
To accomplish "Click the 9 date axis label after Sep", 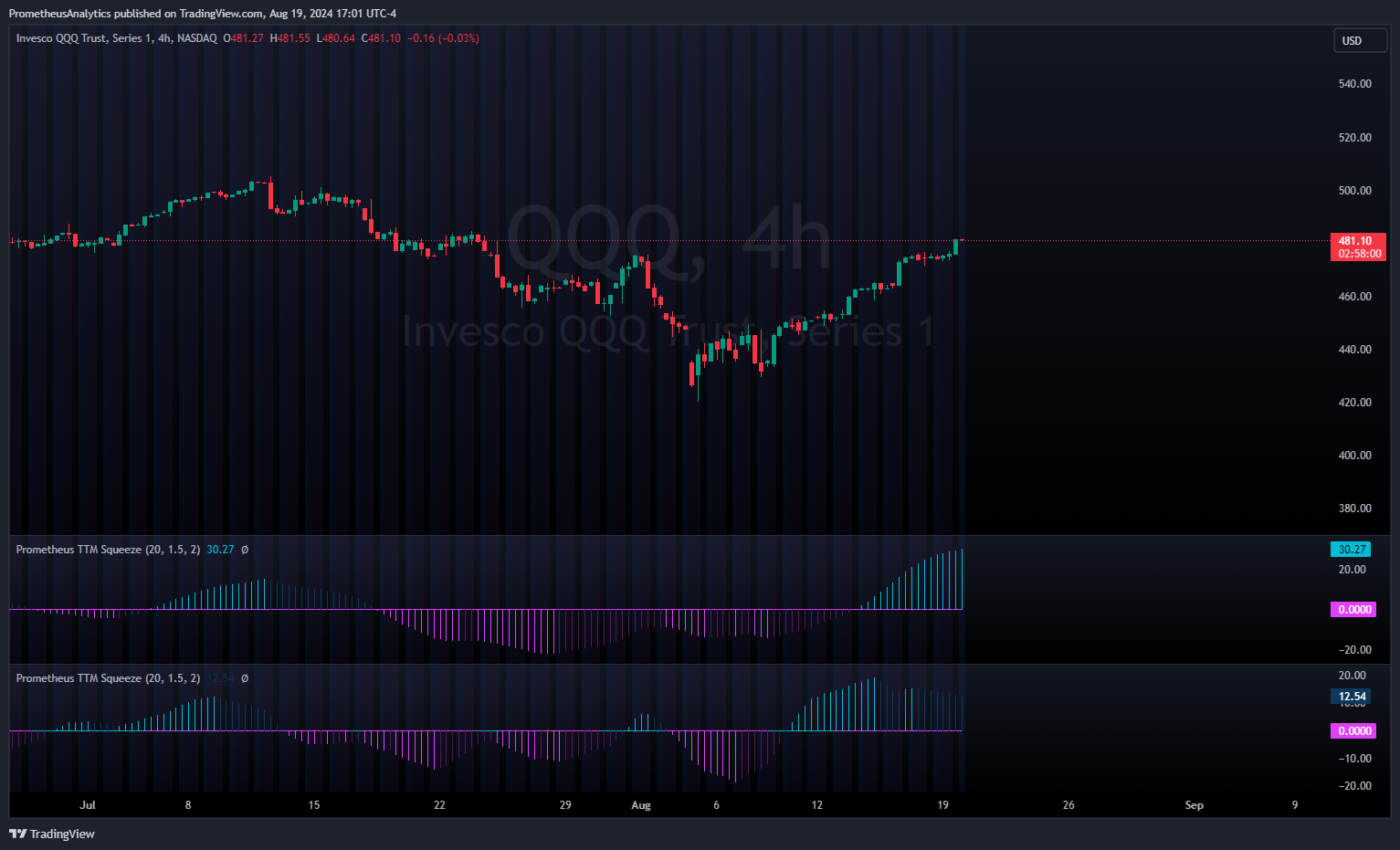I will tap(1295, 805).
